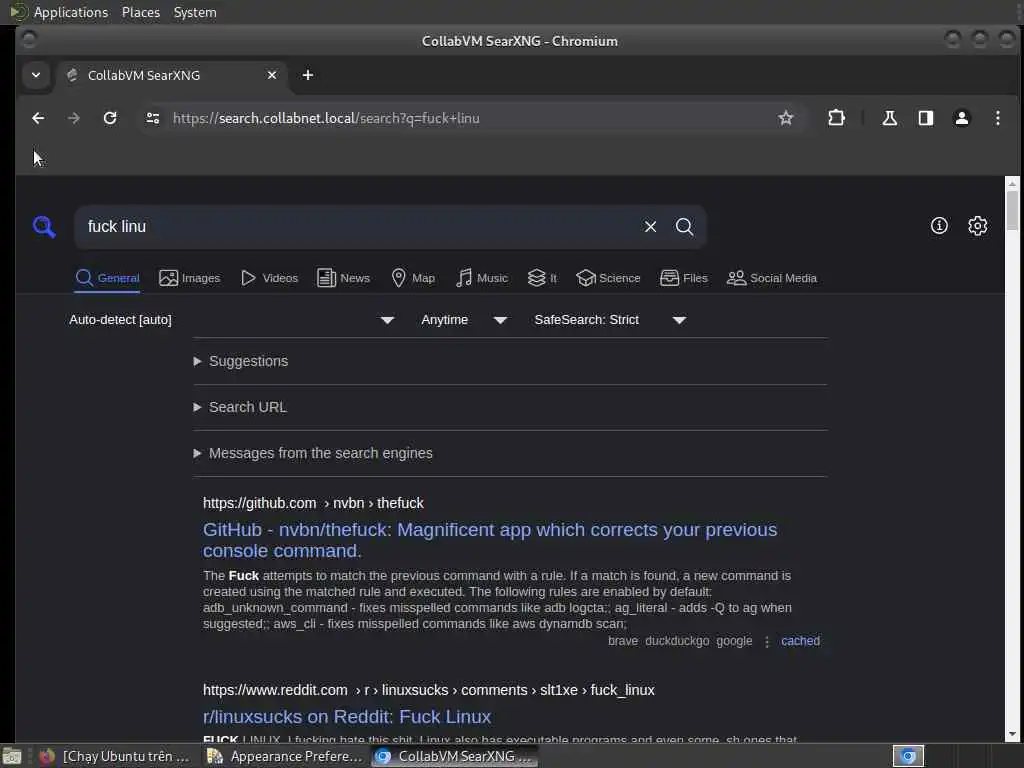Switch to the Images category
This screenshot has height=768, width=1024.
pyautogui.click(x=189, y=278)
